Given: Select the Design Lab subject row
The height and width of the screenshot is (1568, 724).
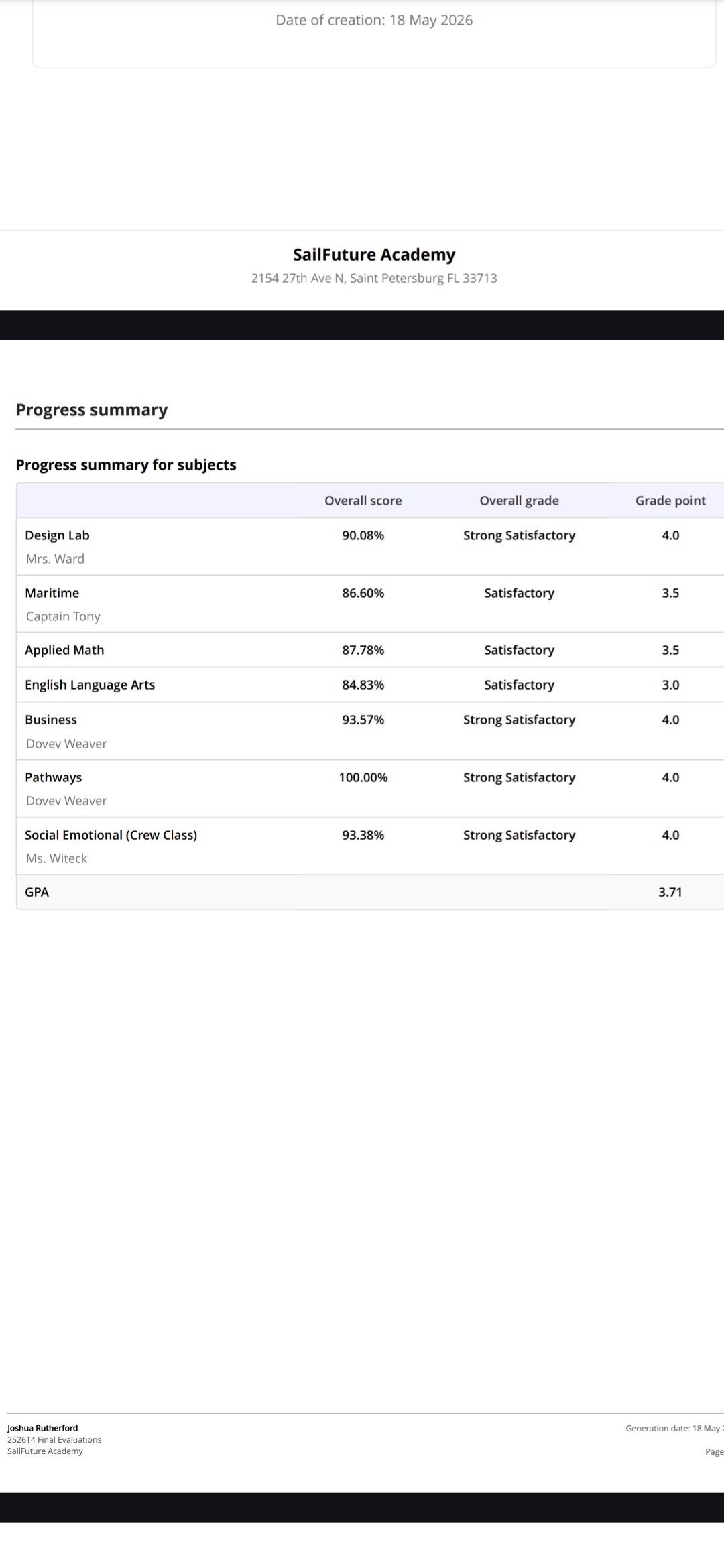Looking at the screenshot, I should click(x=370, y=547).
